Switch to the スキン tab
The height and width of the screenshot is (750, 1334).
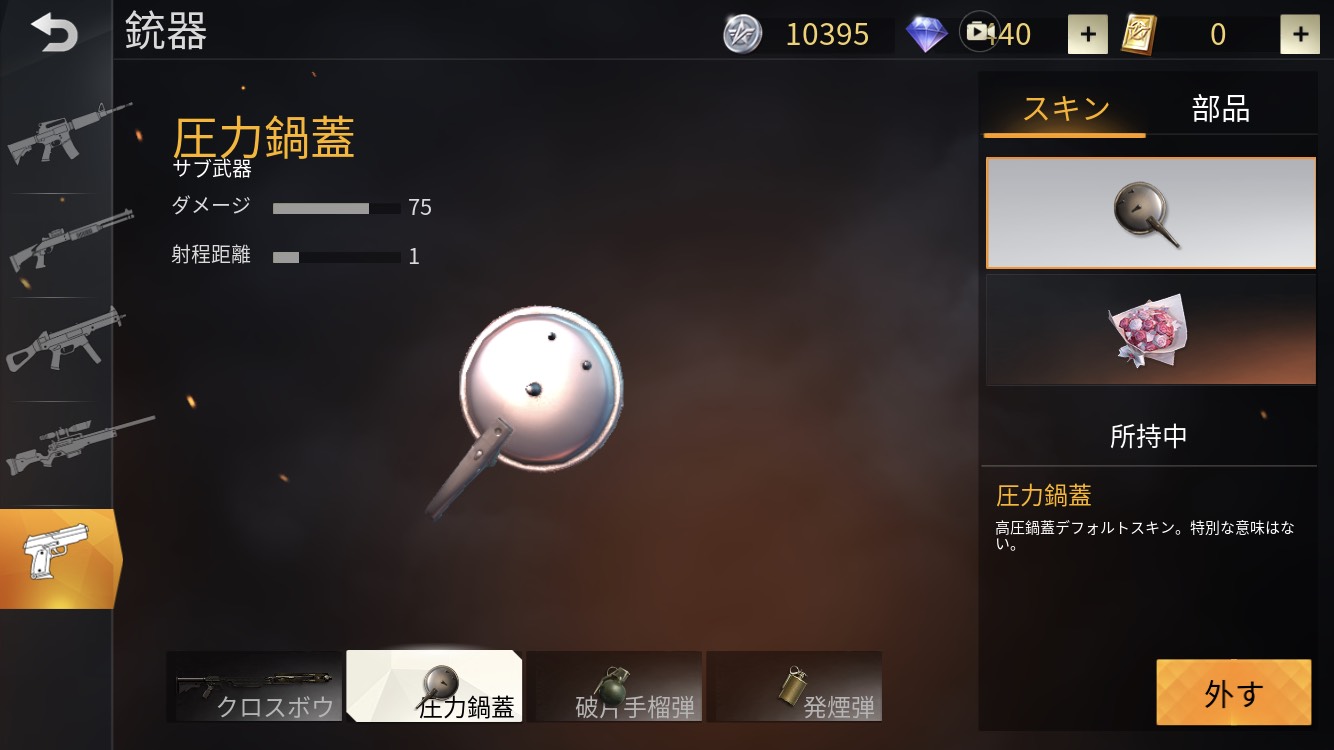(1065, 107)
